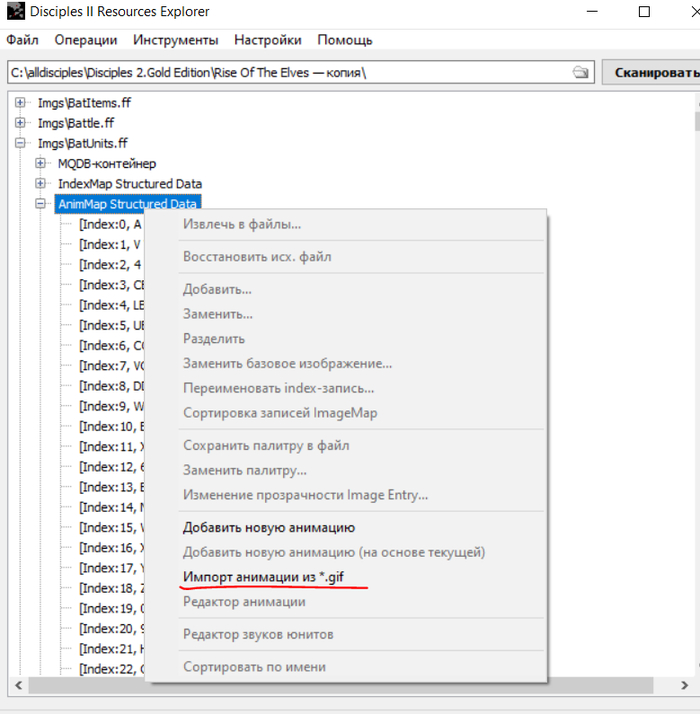Select the IndexMap Structured Data item
The height and width of the screenshot is (714, 700).
[129, 184]
